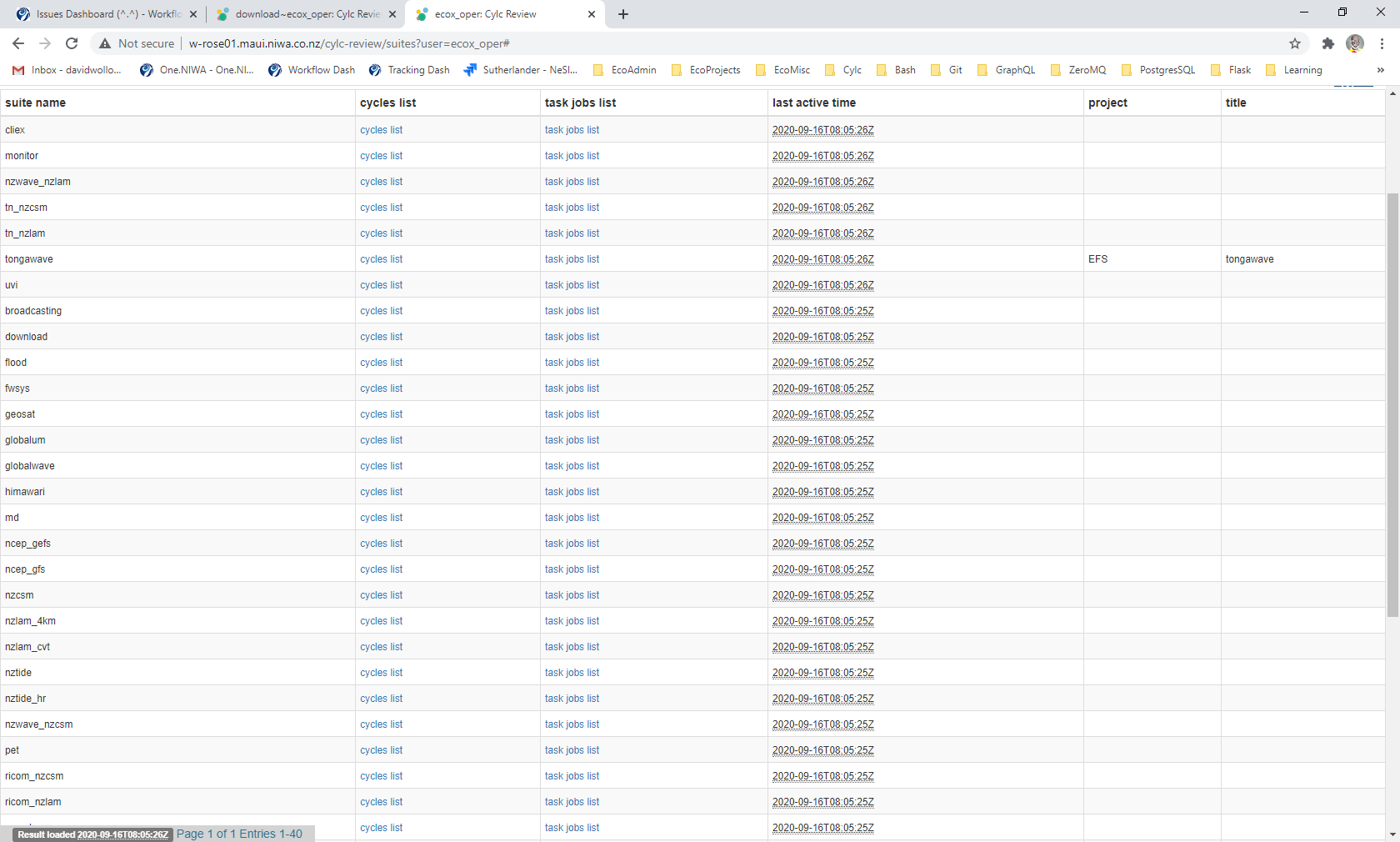Screen dimensions: 1400x842
Task: Open the EcoProjects bookmark folder
Action: [x=705, y=70]
